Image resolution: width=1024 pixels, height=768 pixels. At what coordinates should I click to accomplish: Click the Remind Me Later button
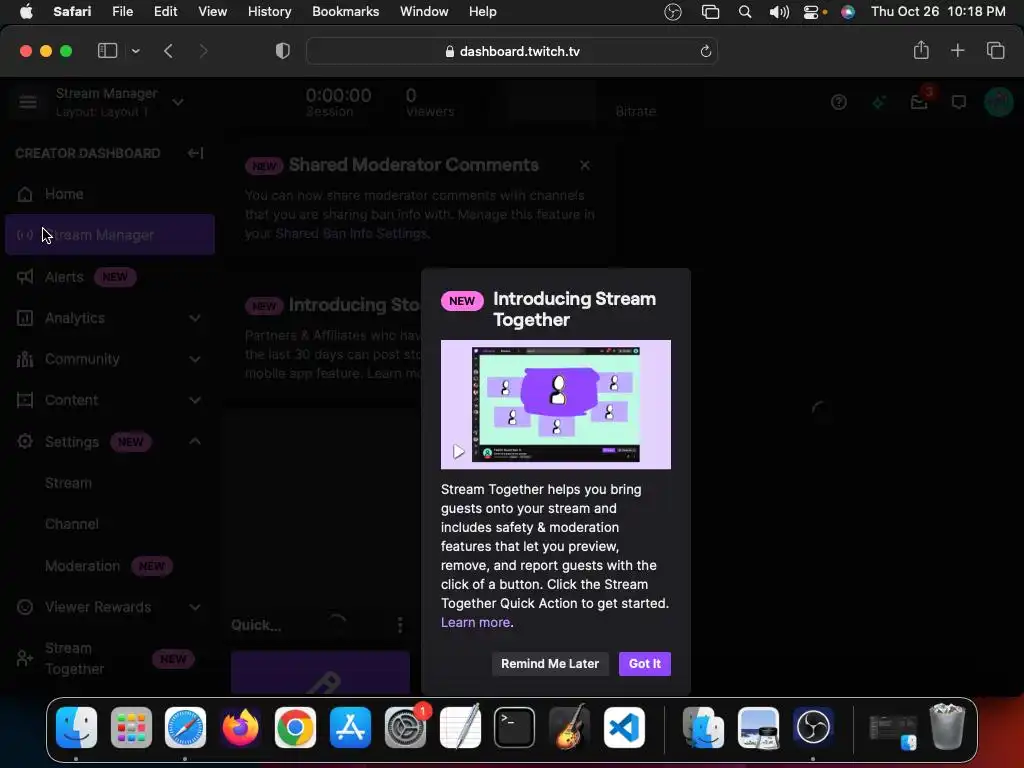coord(550,664)
